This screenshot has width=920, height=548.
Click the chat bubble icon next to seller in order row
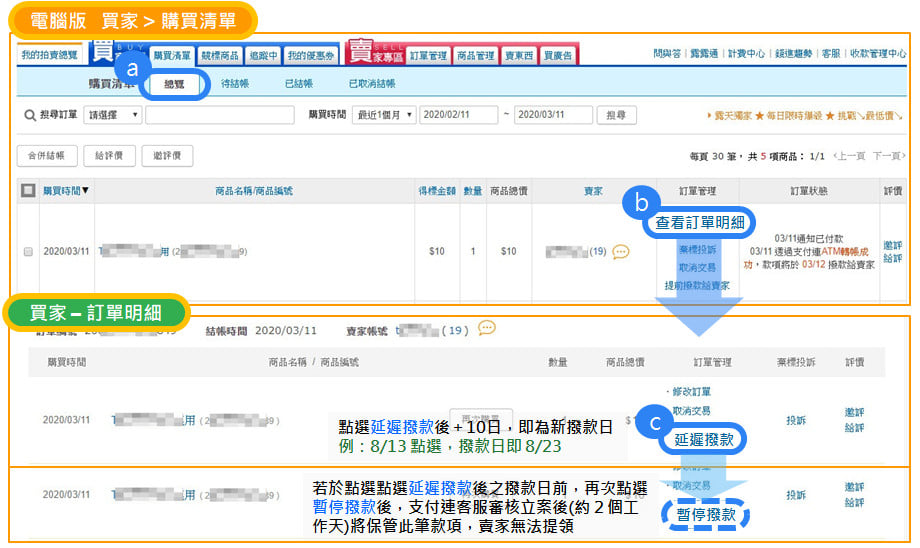(x=621, y=252)
